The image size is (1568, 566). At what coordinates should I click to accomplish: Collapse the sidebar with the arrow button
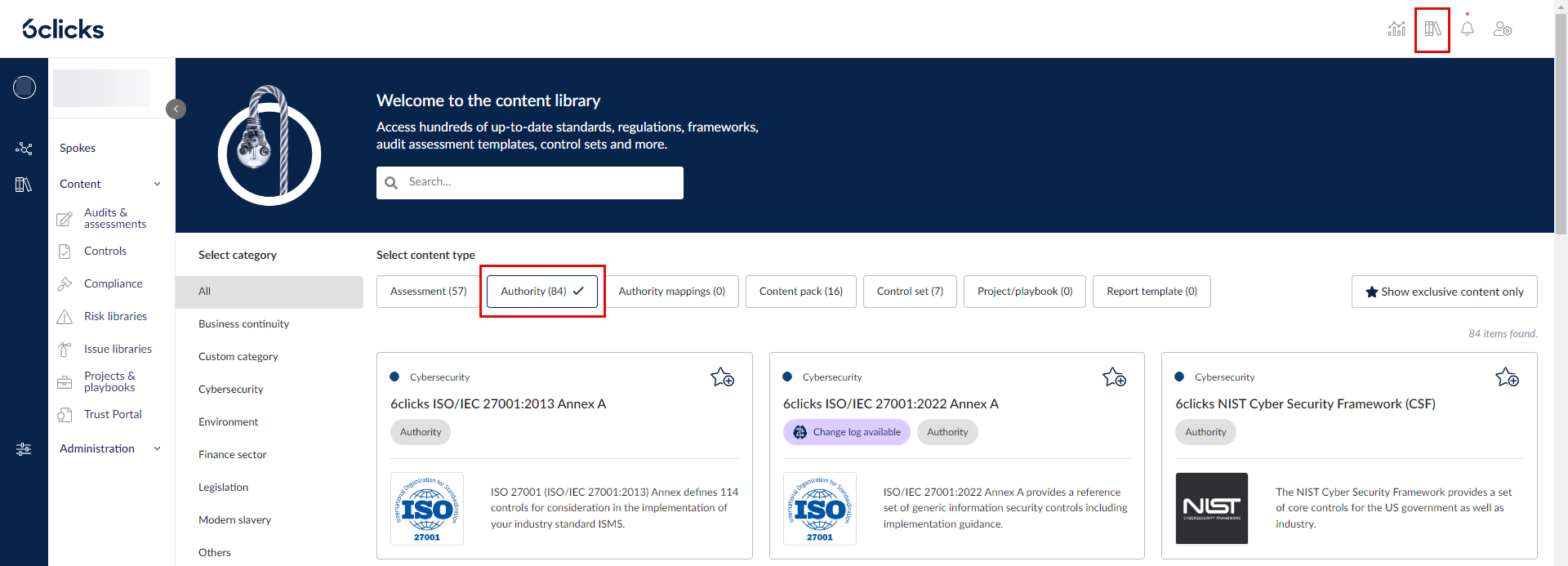point(176,109)
